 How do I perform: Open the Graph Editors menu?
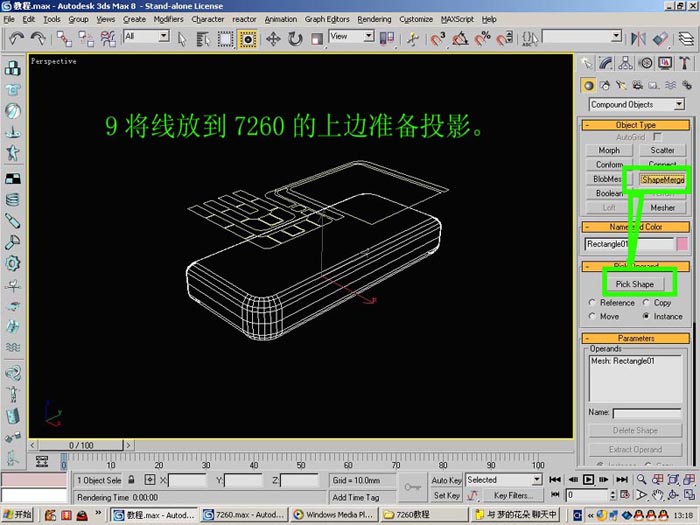(x=327, y=19)
